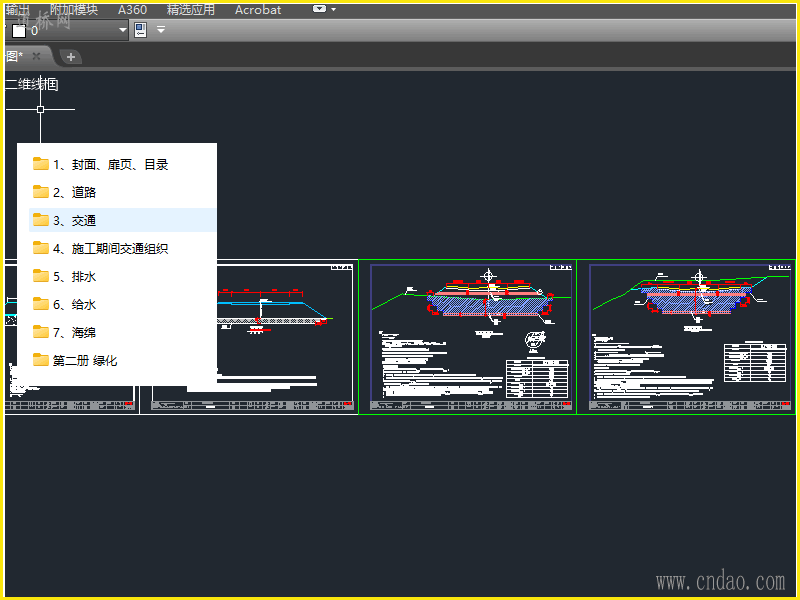Open the 第二册 绿化 folder
The height and width of the screenshot is (600, 800).
pos(122,361)
